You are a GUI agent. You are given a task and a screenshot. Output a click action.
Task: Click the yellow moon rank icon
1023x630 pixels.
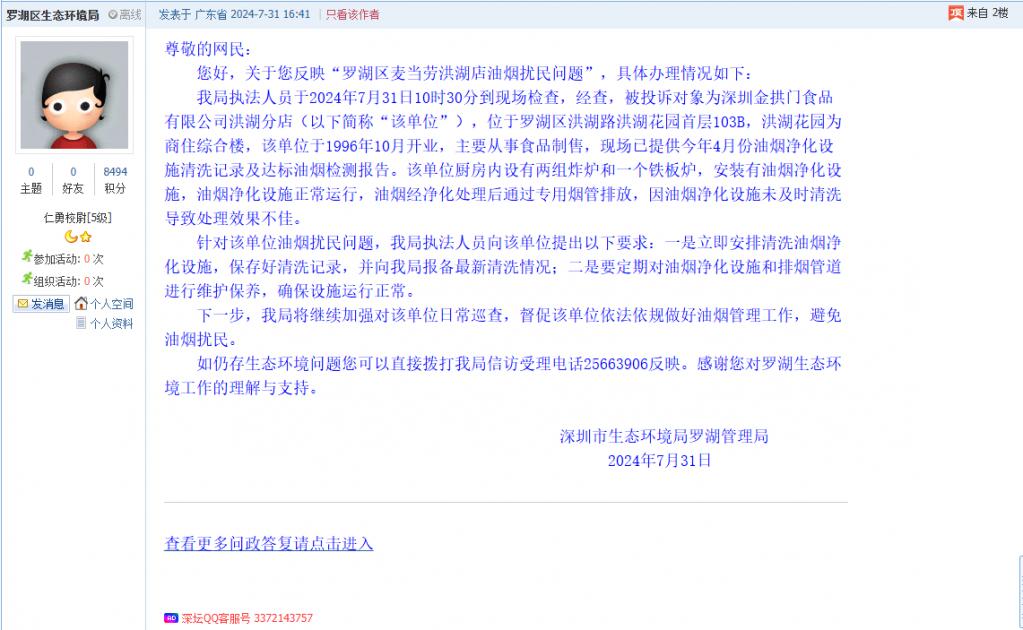click(70, 237)
